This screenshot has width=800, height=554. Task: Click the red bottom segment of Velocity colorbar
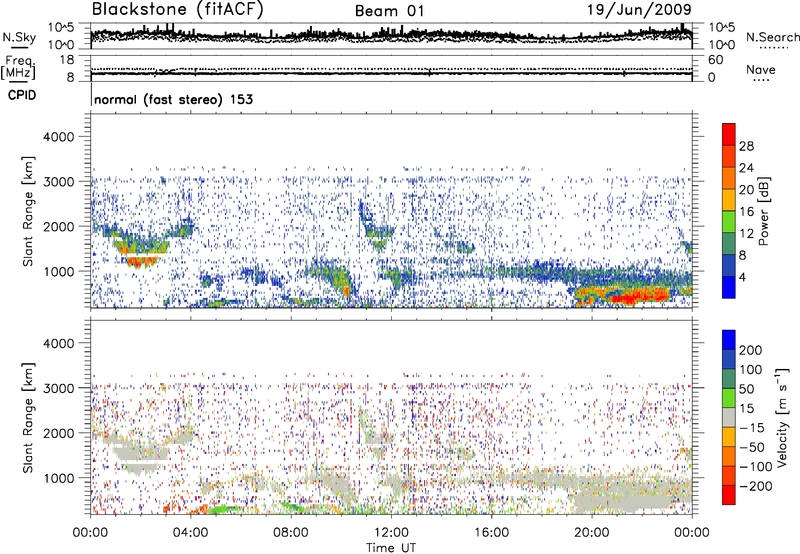click(x=729, y=495)
